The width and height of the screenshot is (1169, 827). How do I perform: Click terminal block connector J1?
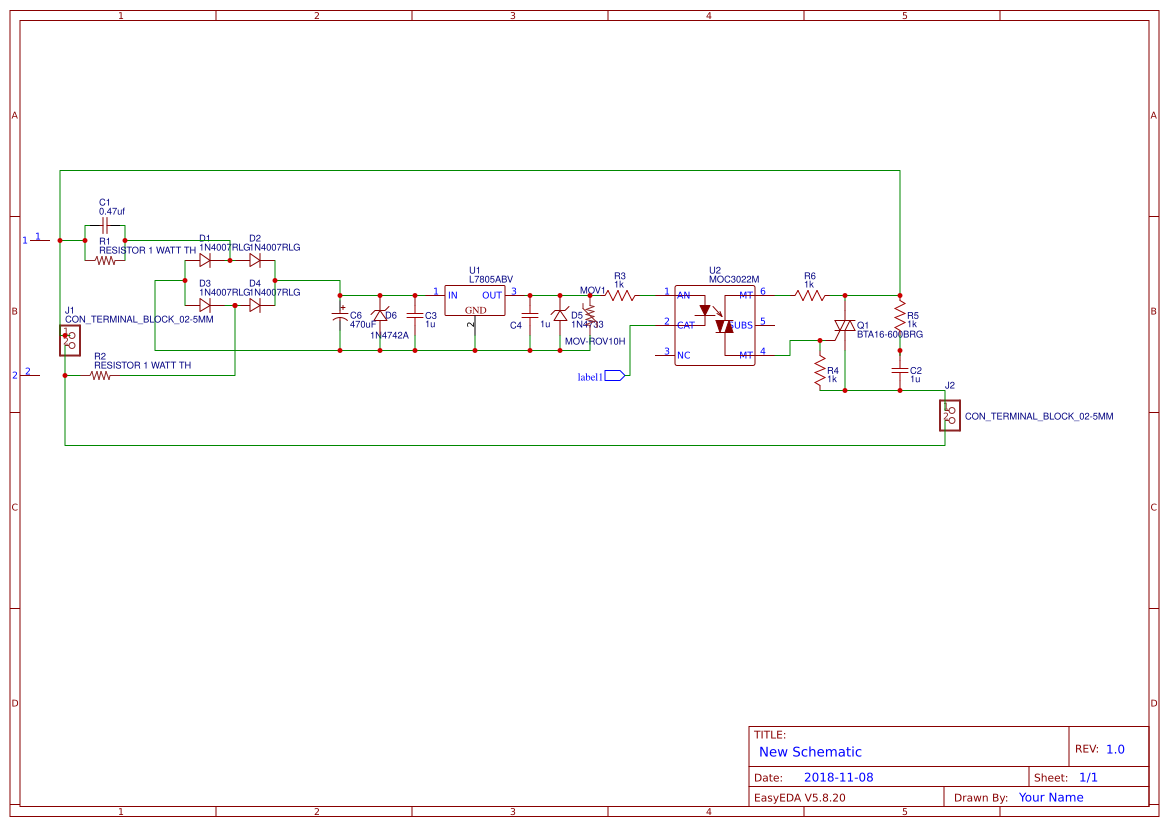click(x=70, y=340)
